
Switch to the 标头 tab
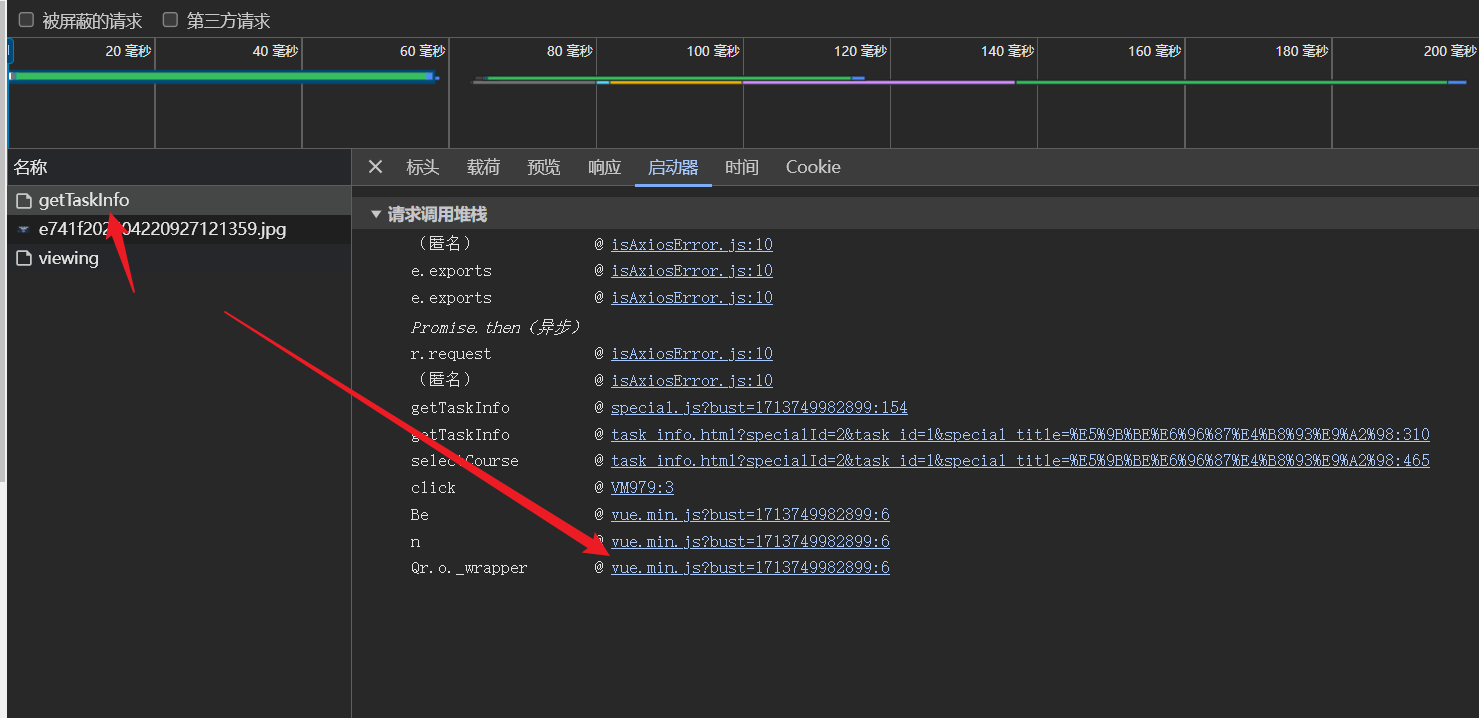click(x=422, y=167)
